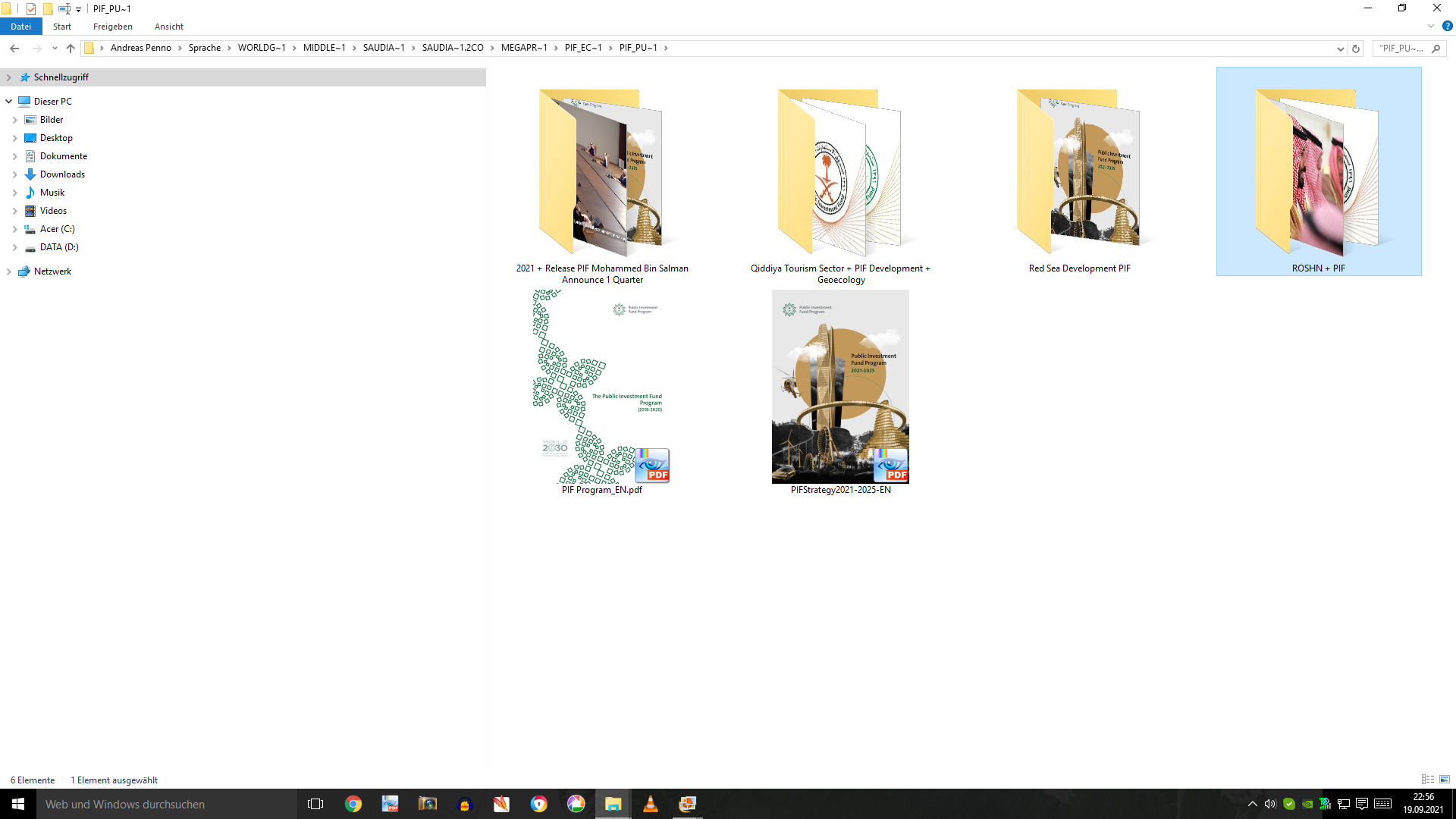The width and height of the screenshot is (1456, 819).
Task: Go up one folder level
Action: coord(71,48)
